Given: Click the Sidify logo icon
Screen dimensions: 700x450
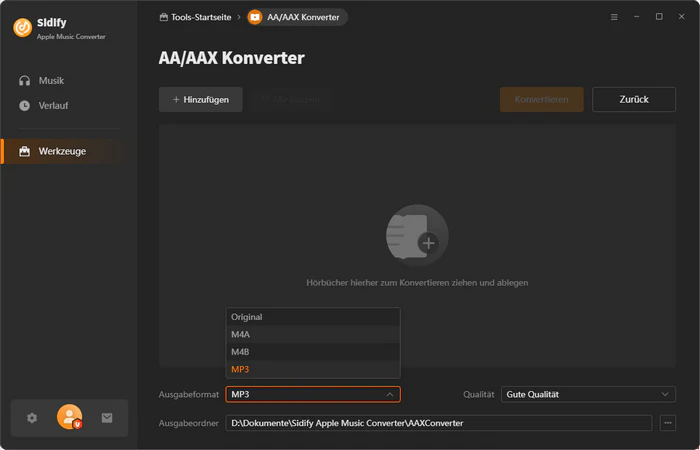Looking at the screenshot, I should tap(22, 28).
